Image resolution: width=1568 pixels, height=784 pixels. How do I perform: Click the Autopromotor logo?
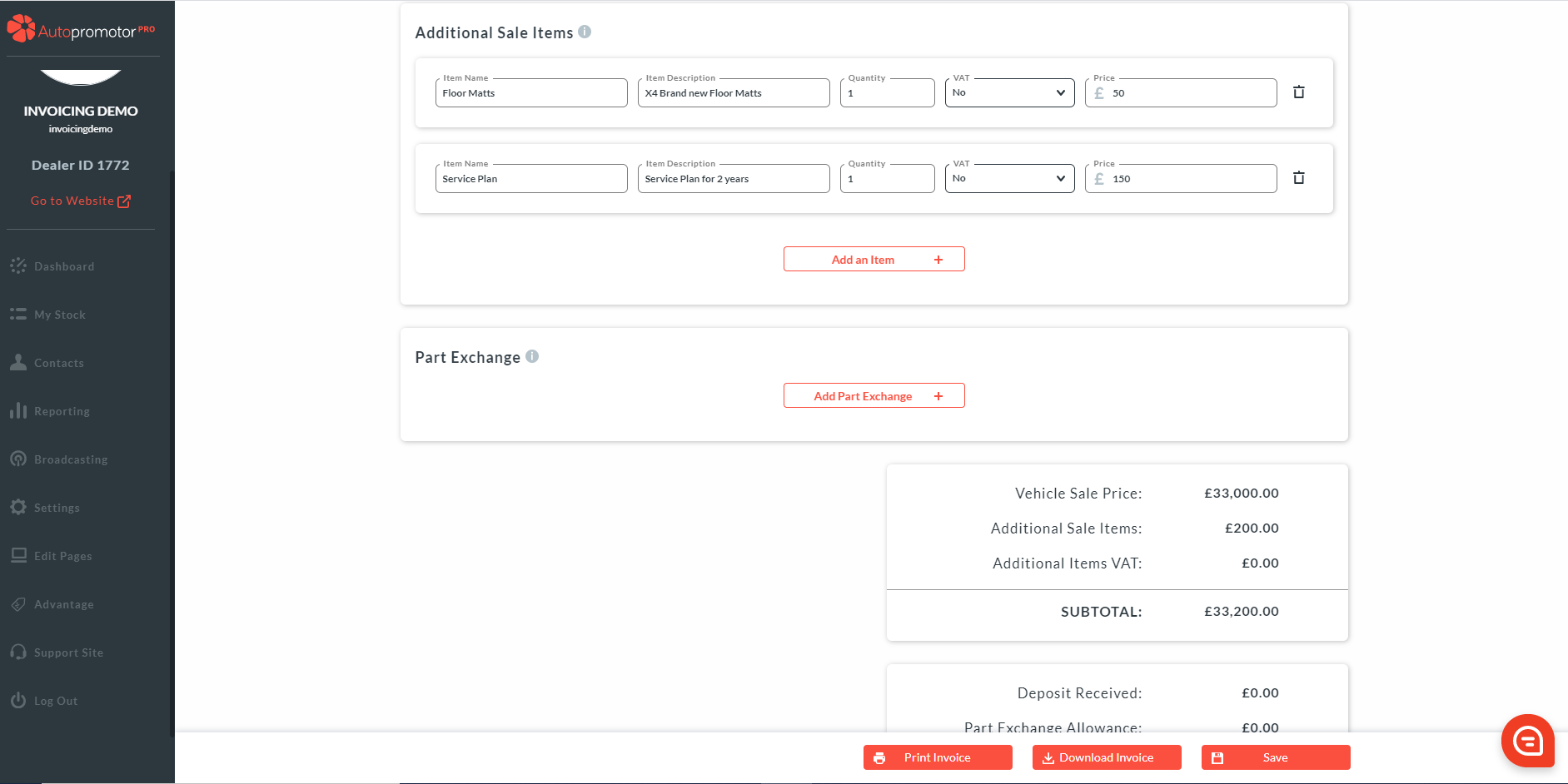pos(81,30)
